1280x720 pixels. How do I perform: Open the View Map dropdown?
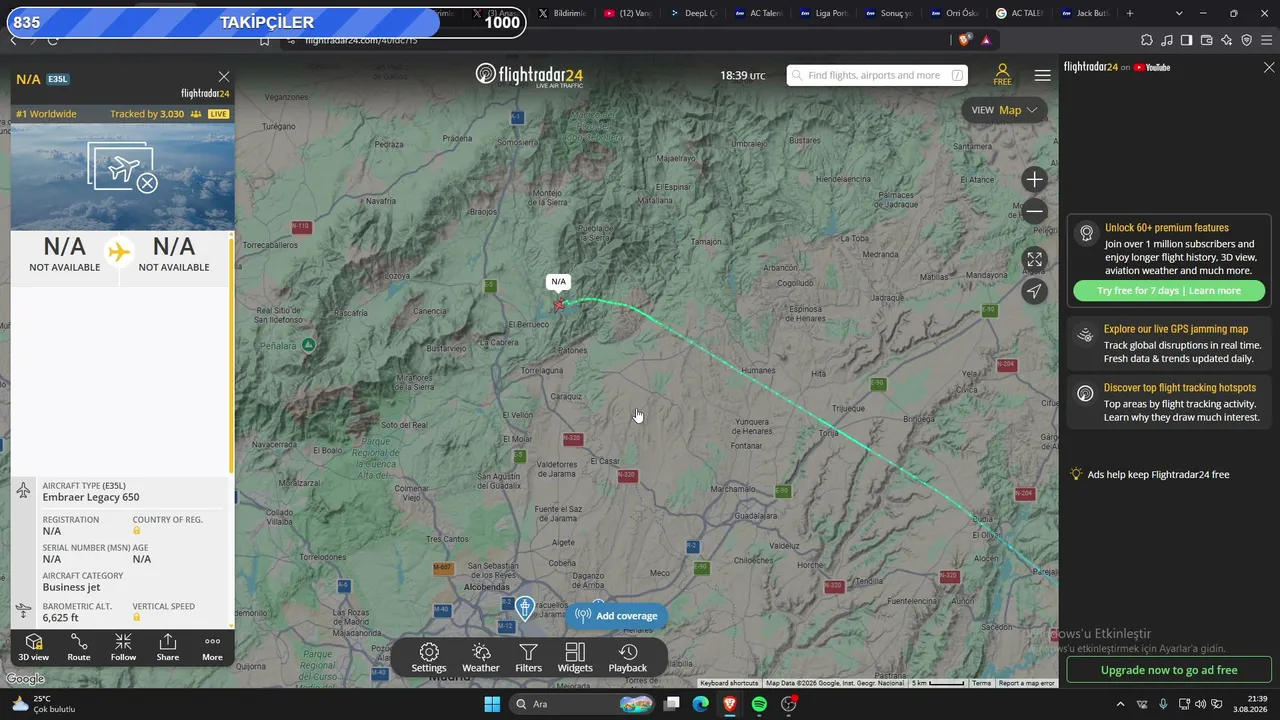(1004, 110)
